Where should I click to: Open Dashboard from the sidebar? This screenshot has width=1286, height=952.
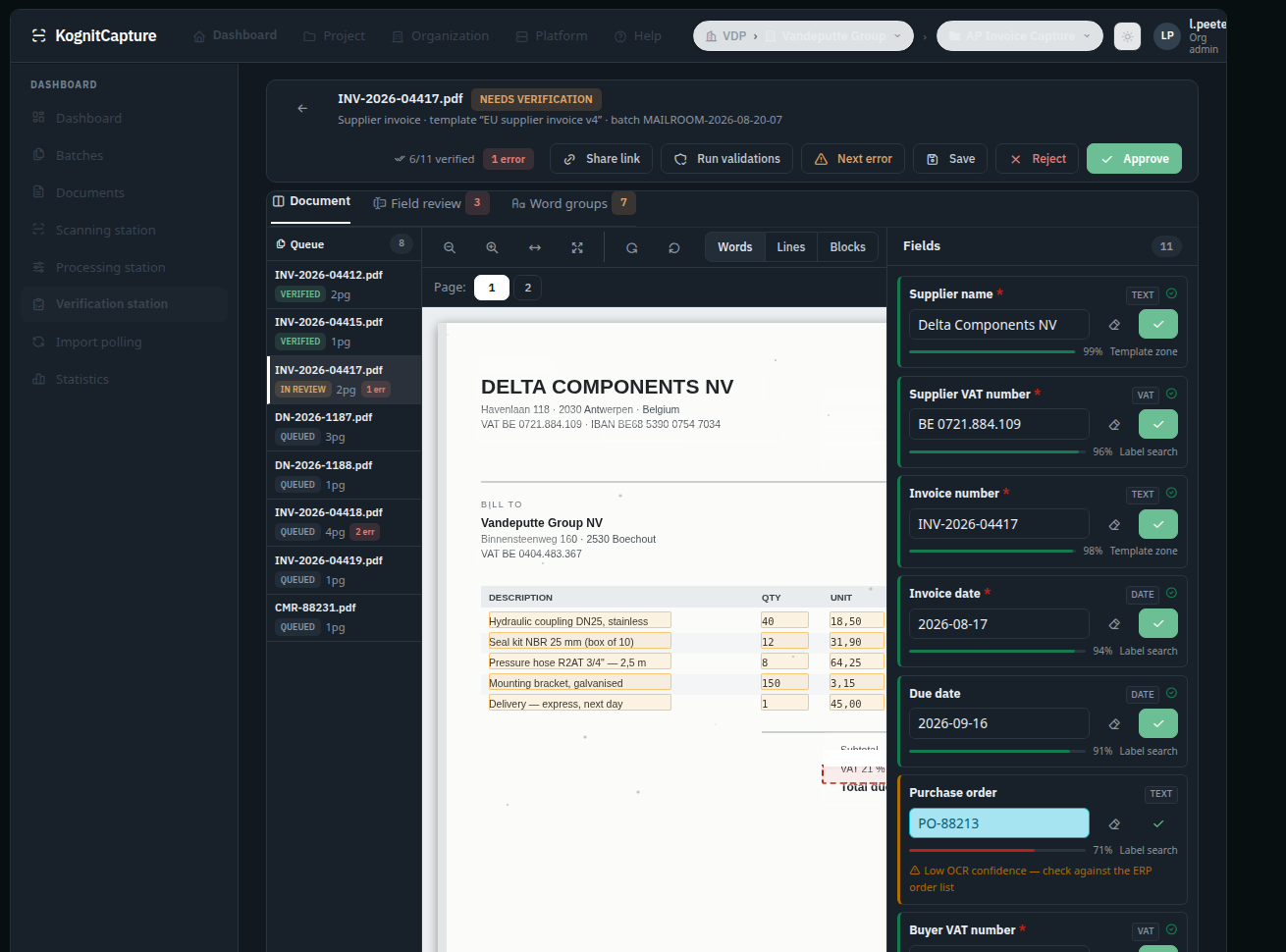tap(124, 118)
